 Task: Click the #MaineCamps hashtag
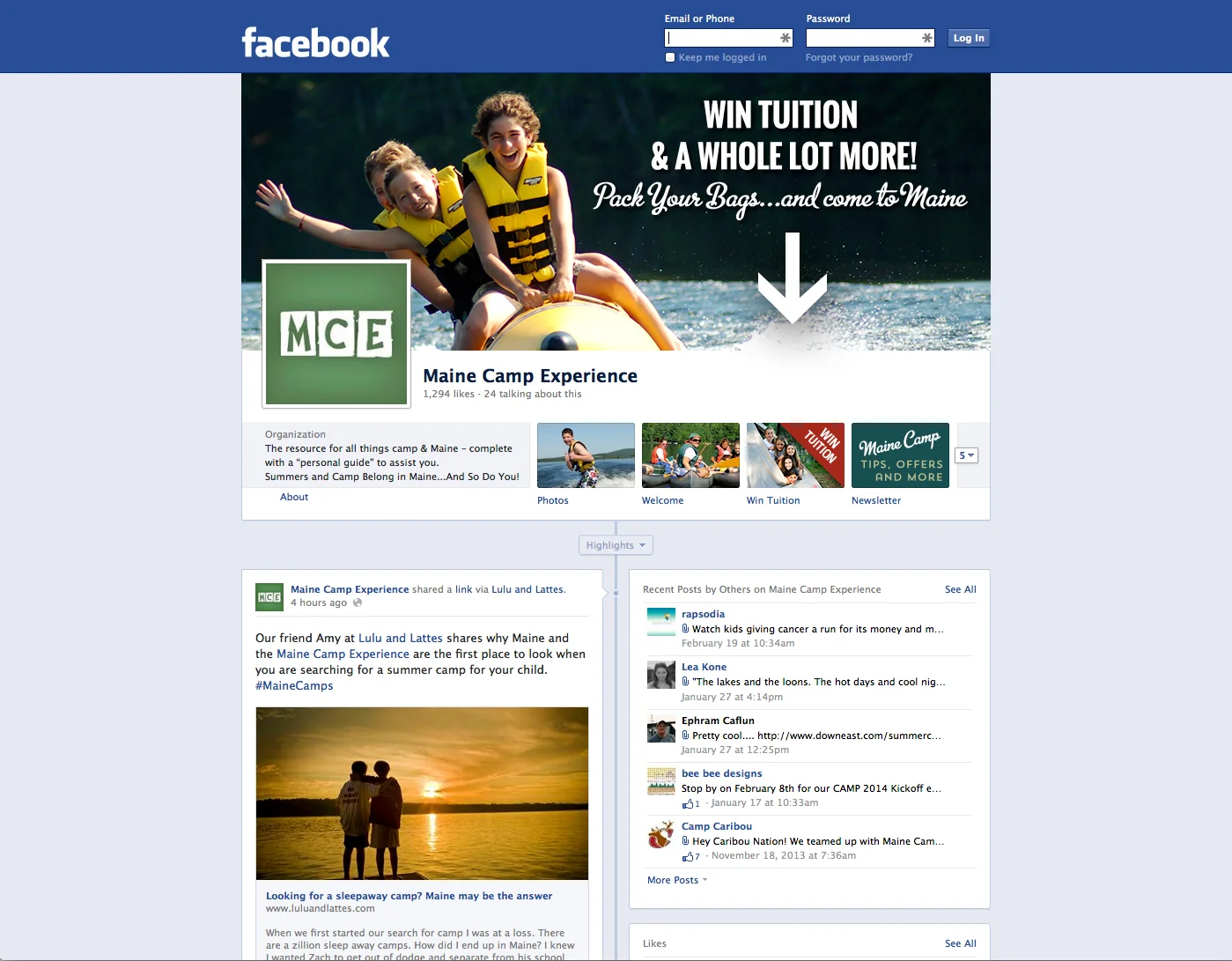[294, 685]
